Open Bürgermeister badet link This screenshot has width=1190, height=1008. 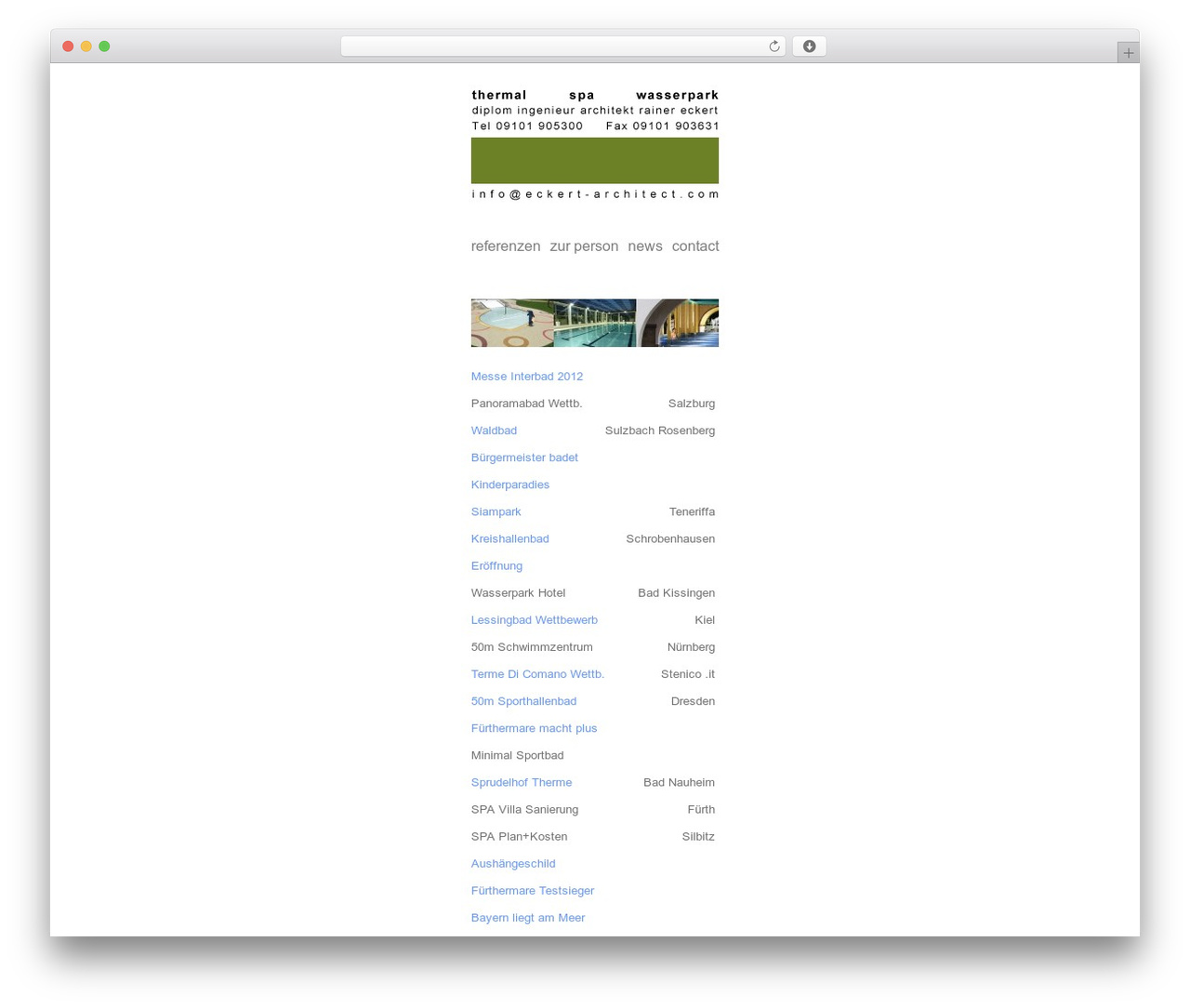(524, 458)
